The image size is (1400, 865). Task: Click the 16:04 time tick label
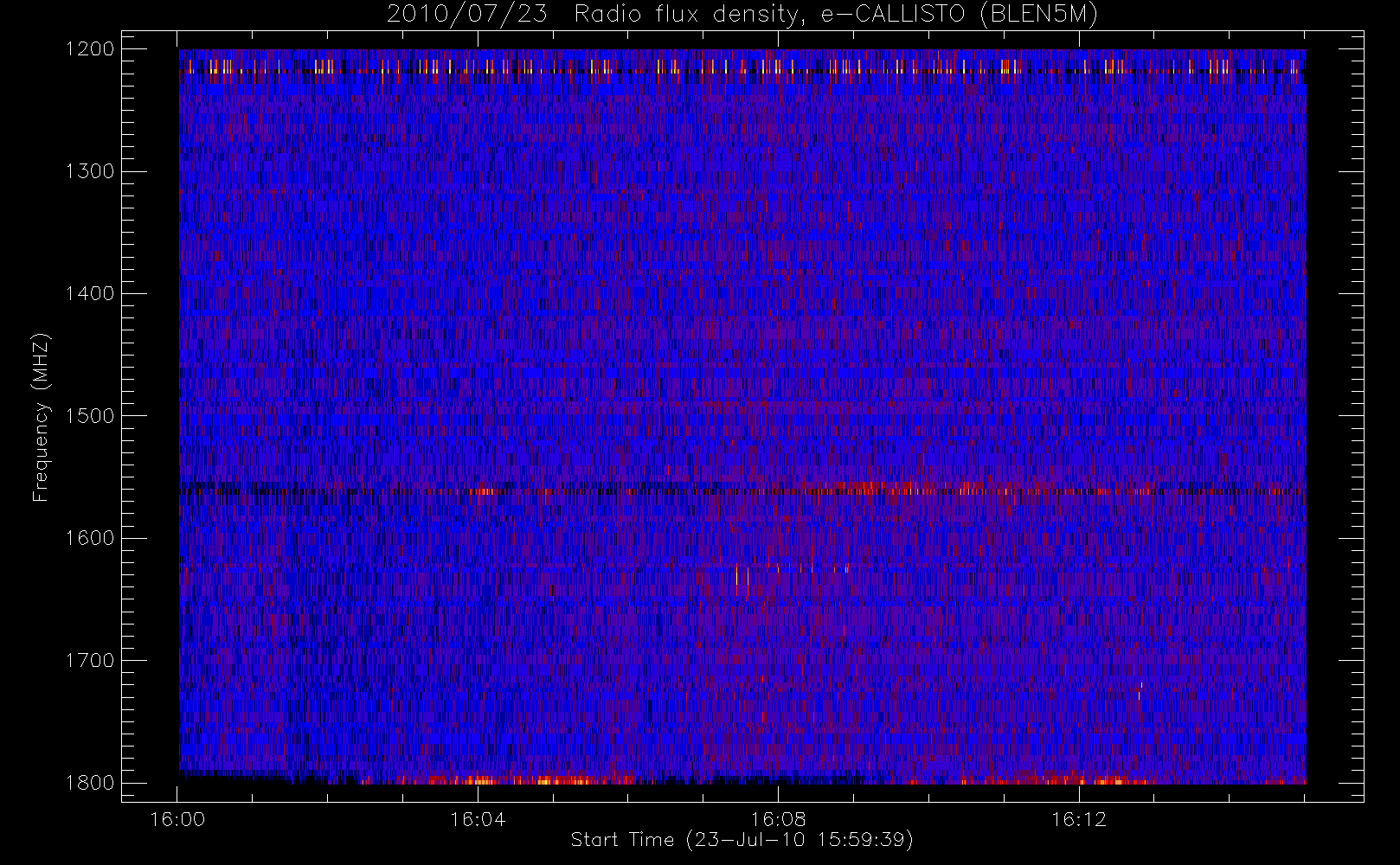pyautogui.click(x=478, y=819)
